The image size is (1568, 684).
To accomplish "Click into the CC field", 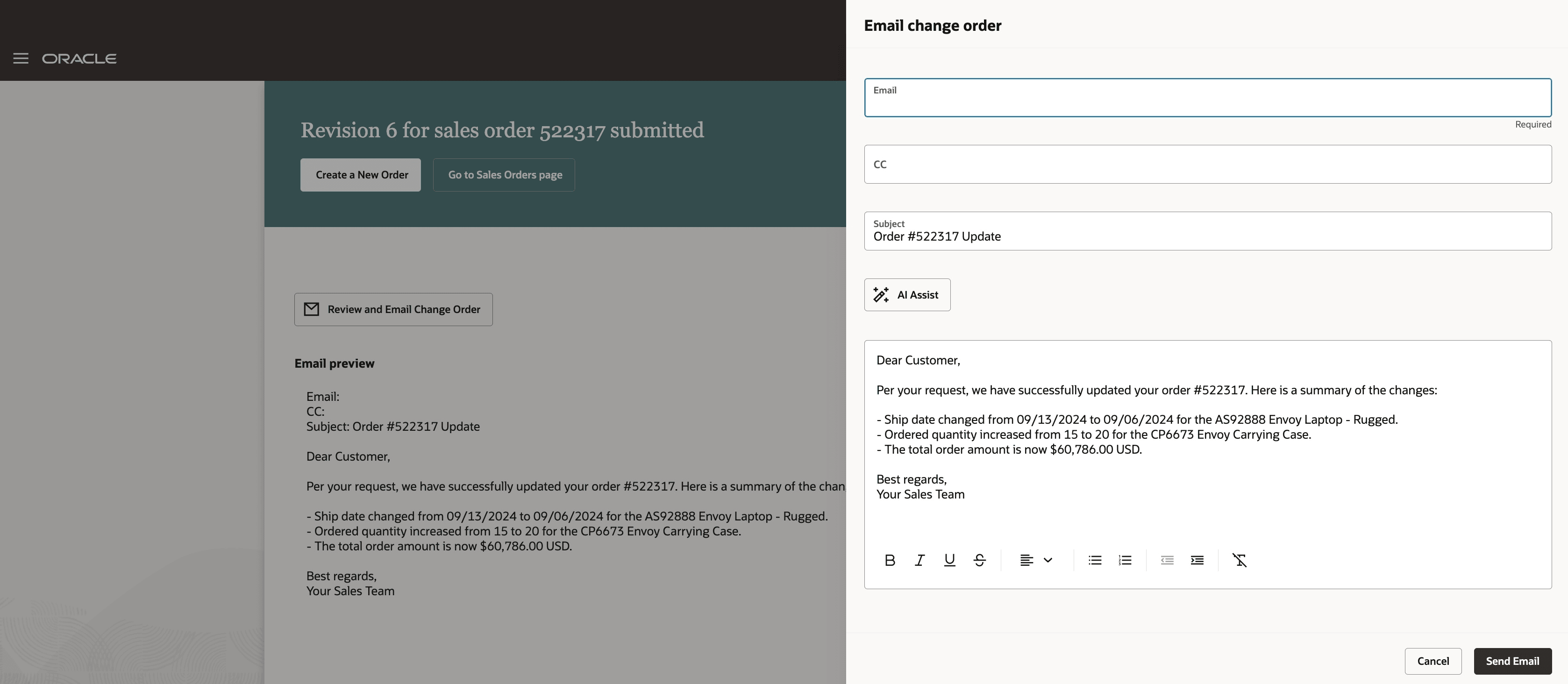I will click(x=1207, y=164).
